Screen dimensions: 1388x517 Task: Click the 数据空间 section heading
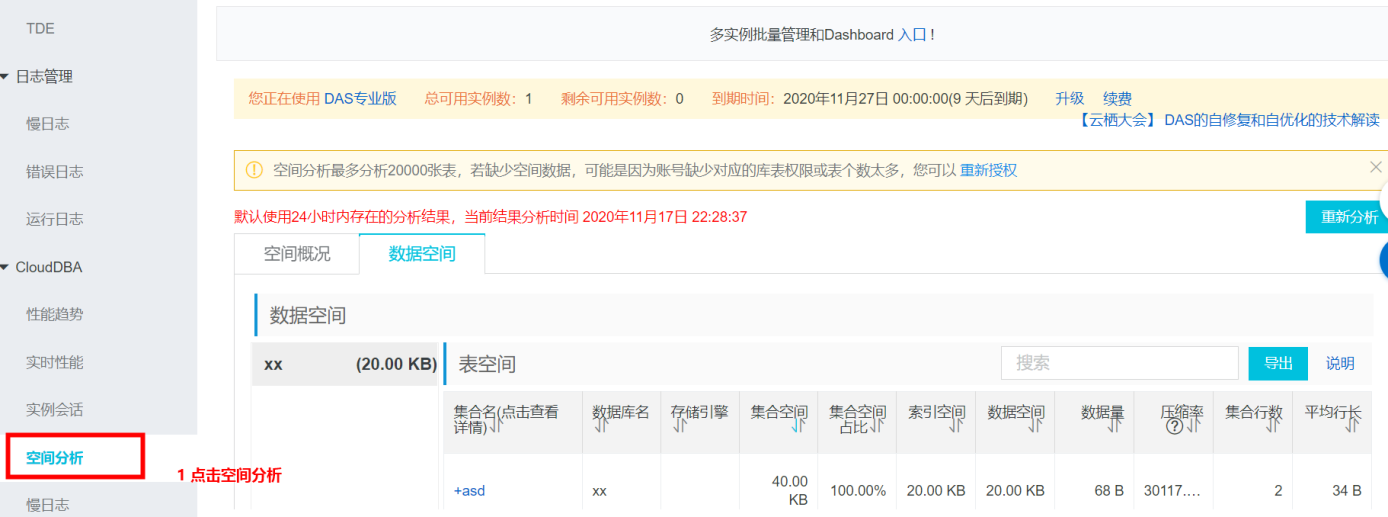308,315
